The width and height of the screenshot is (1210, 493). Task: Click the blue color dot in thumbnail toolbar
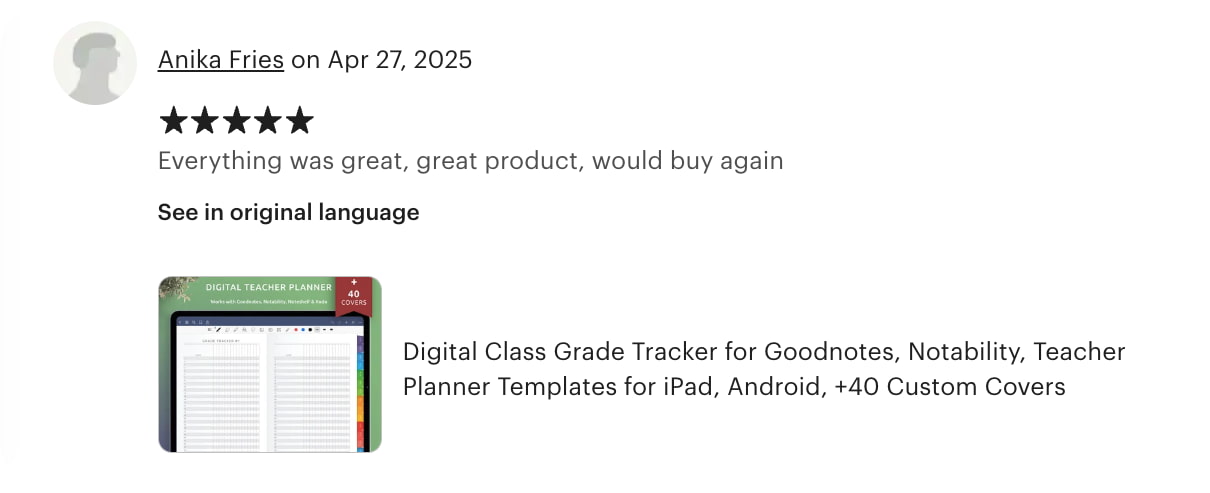[x=302, y=329]
